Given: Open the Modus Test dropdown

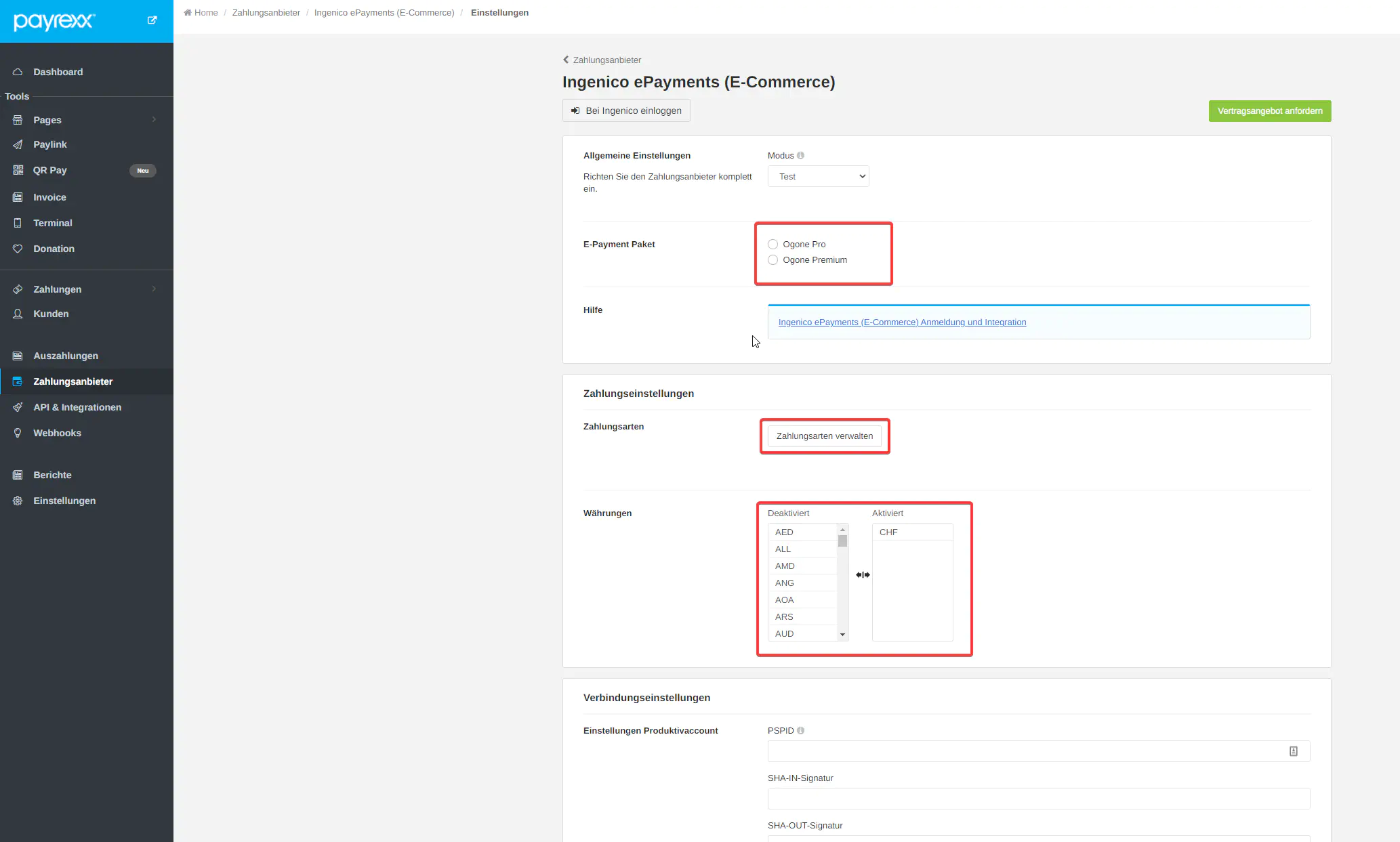Looking at the screenshot, I should 818,177.
